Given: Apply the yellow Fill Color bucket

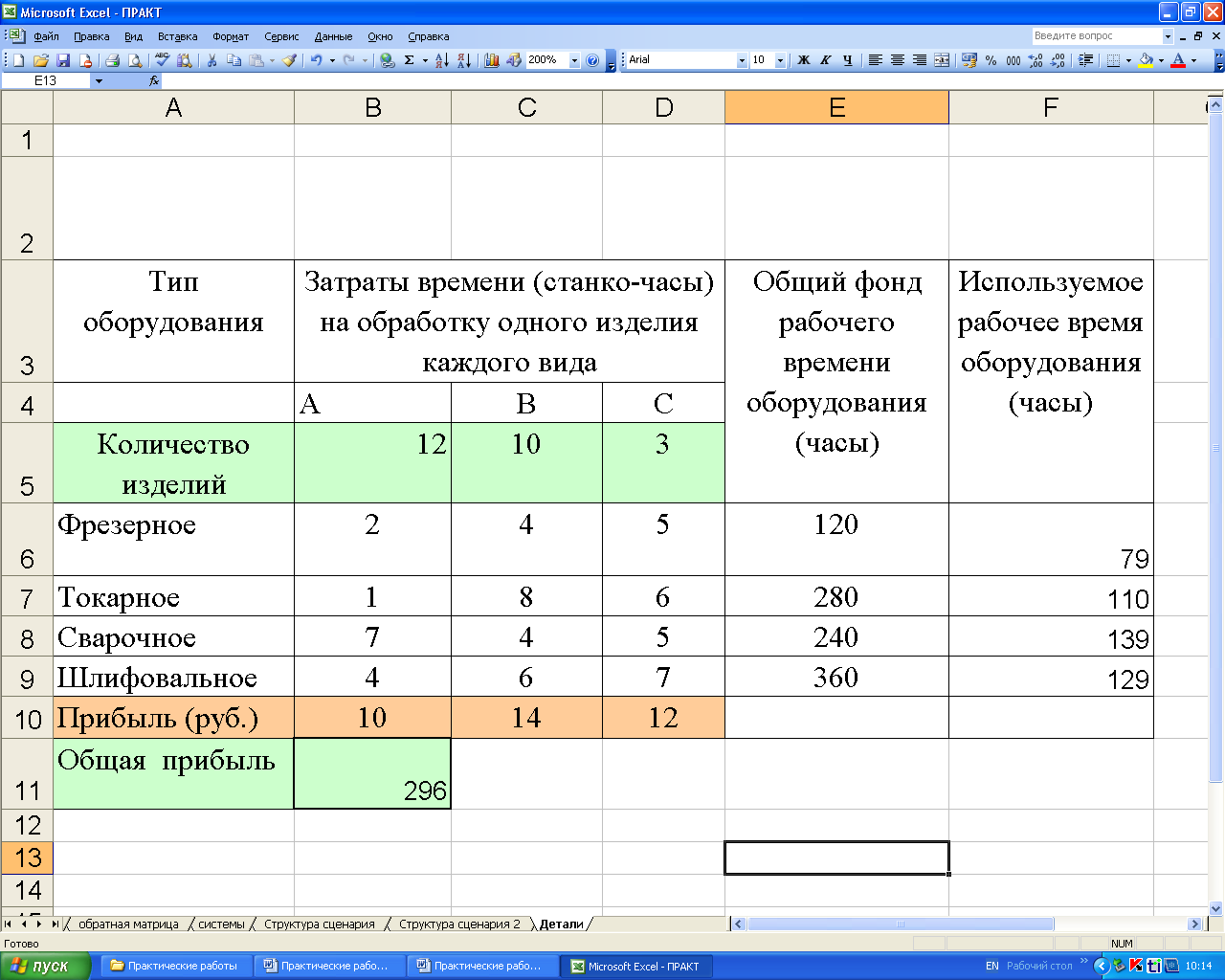Looking at the screenshot, I should pos(1146,60).
